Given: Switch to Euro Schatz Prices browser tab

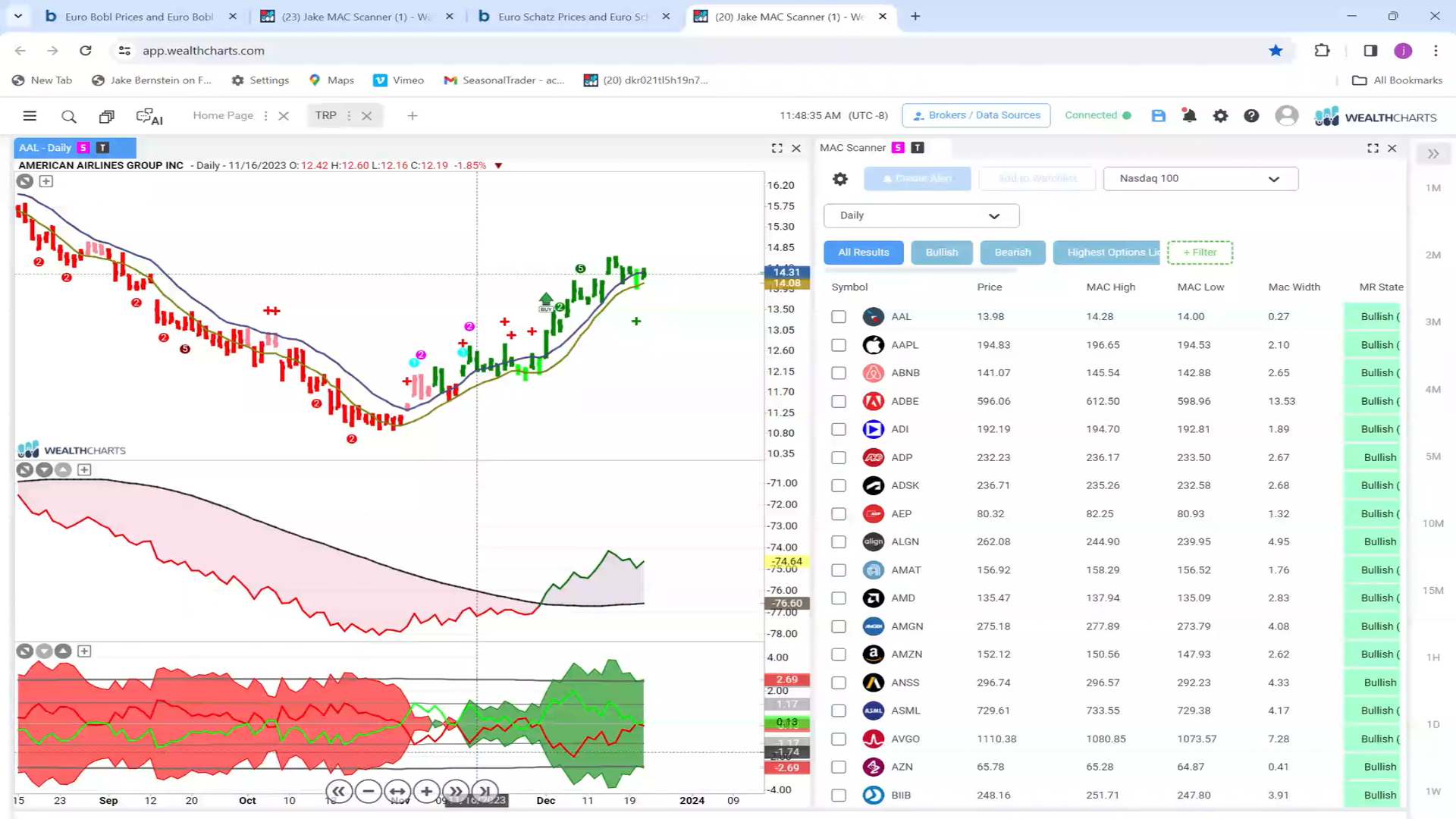Looking at the screenshot, I should [573, 16].
